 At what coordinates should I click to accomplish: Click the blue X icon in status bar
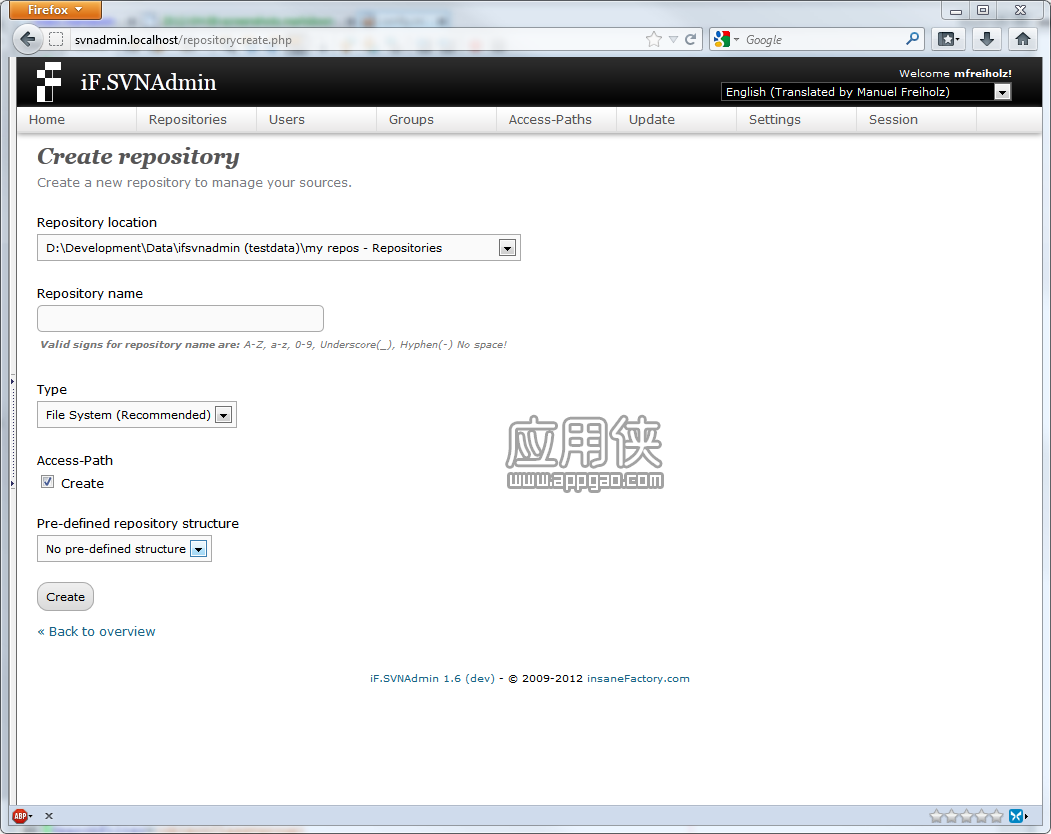click(x=1016, y=816)
